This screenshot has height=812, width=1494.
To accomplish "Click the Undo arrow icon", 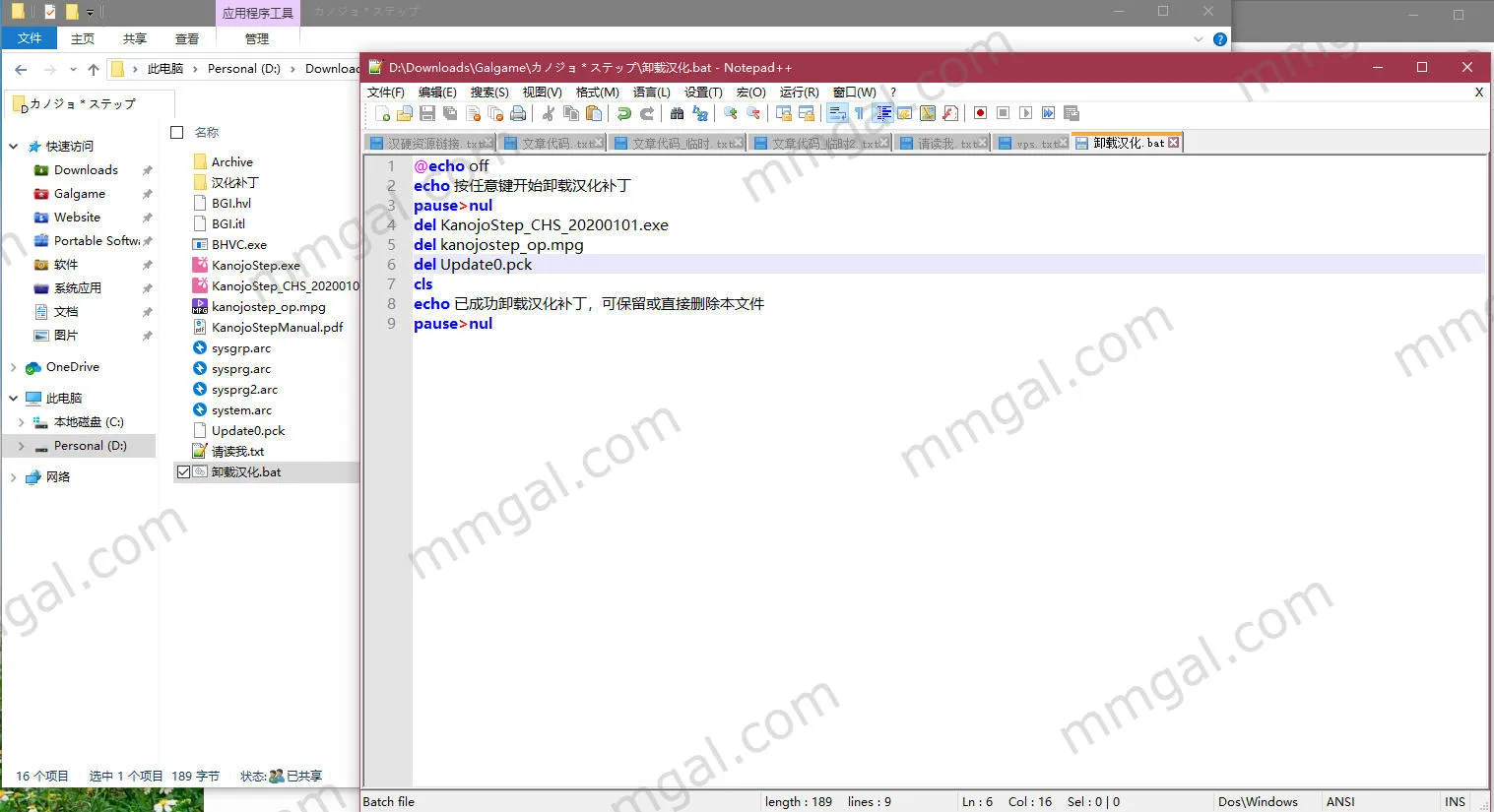I will [x=623, y=113].
